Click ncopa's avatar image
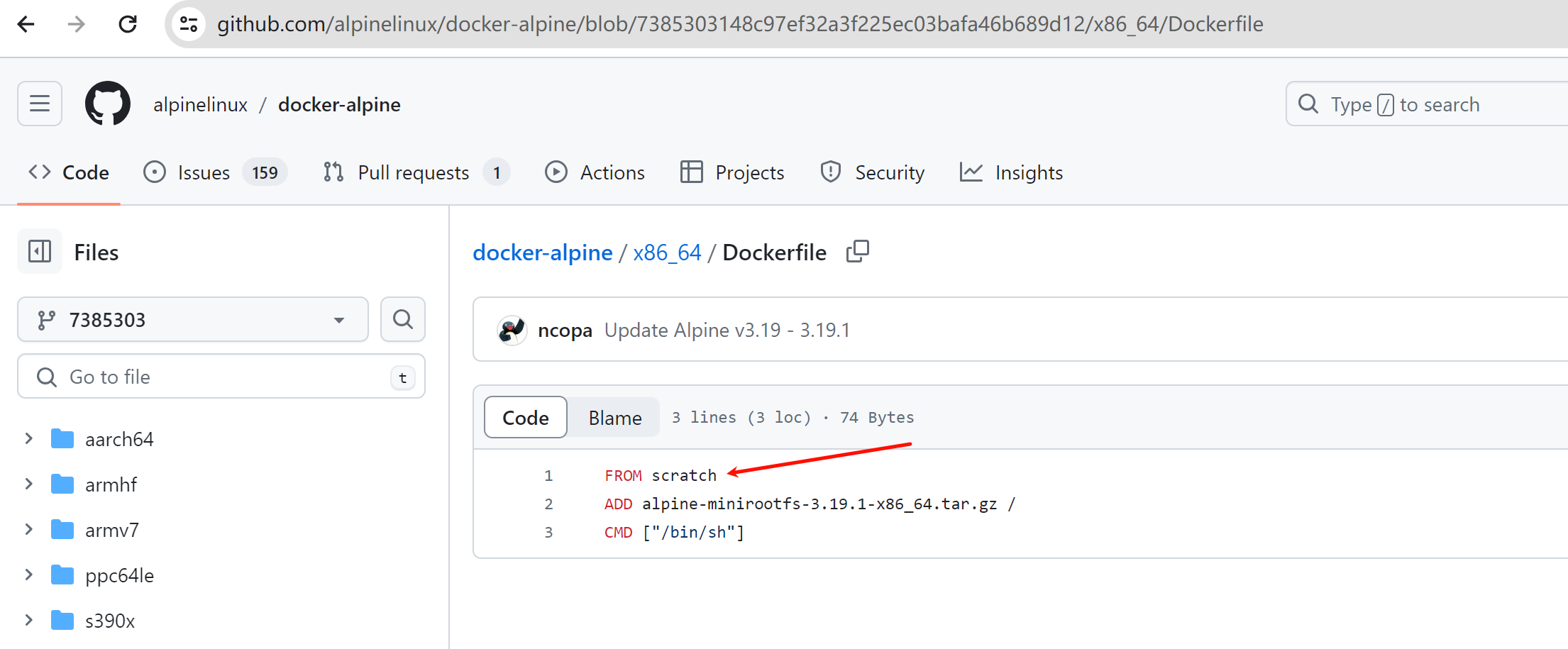 tap(512, 330)
